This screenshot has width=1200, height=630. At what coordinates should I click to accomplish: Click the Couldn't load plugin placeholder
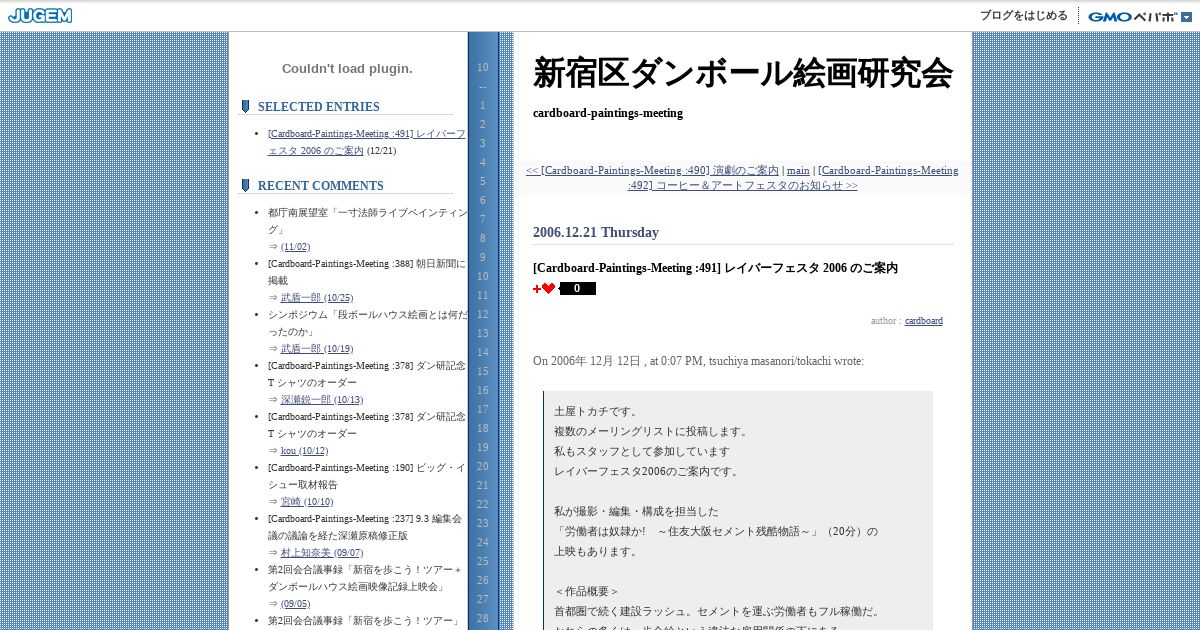(x=347, y=69)
